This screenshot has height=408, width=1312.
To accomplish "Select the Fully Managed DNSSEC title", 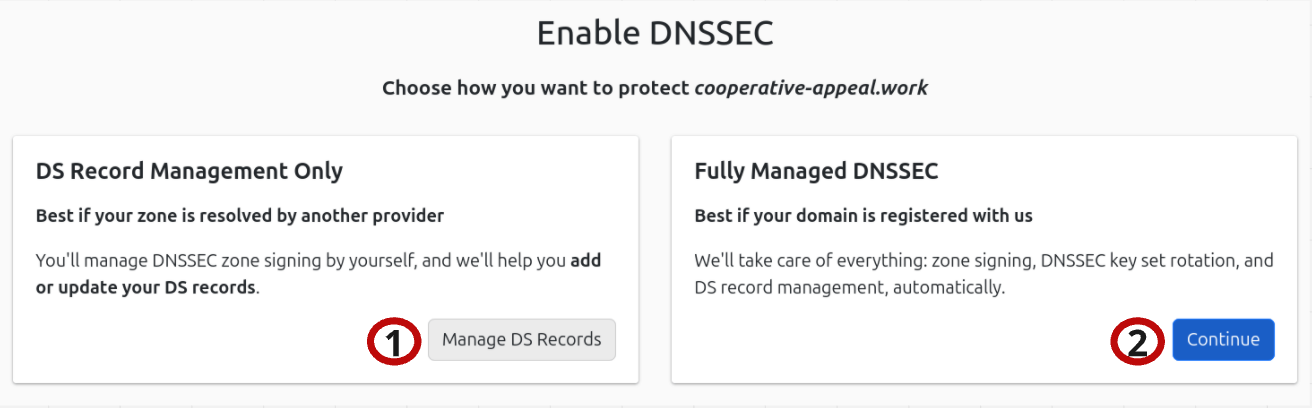I will pos(816,171).
